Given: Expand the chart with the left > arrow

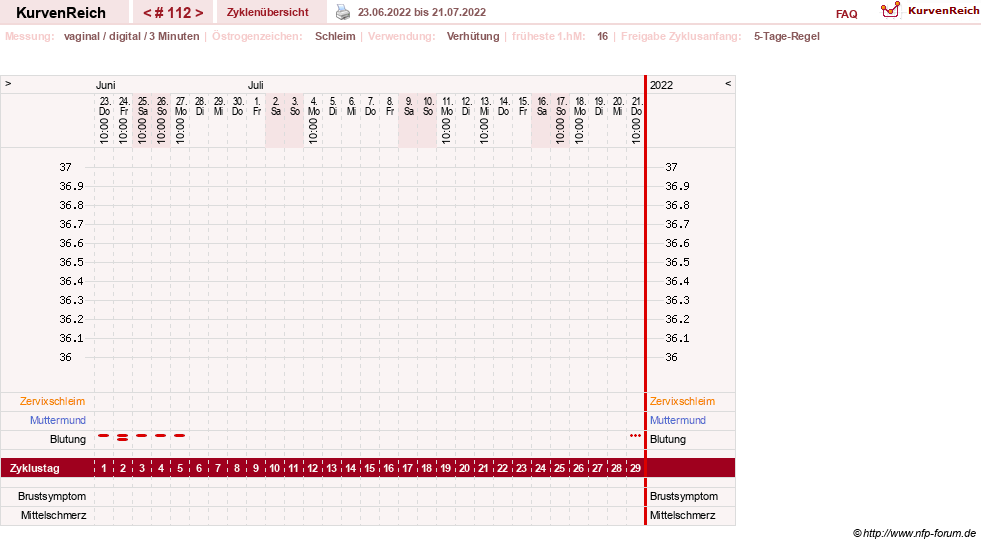Looking at the screenshot, I should (8, 83).
